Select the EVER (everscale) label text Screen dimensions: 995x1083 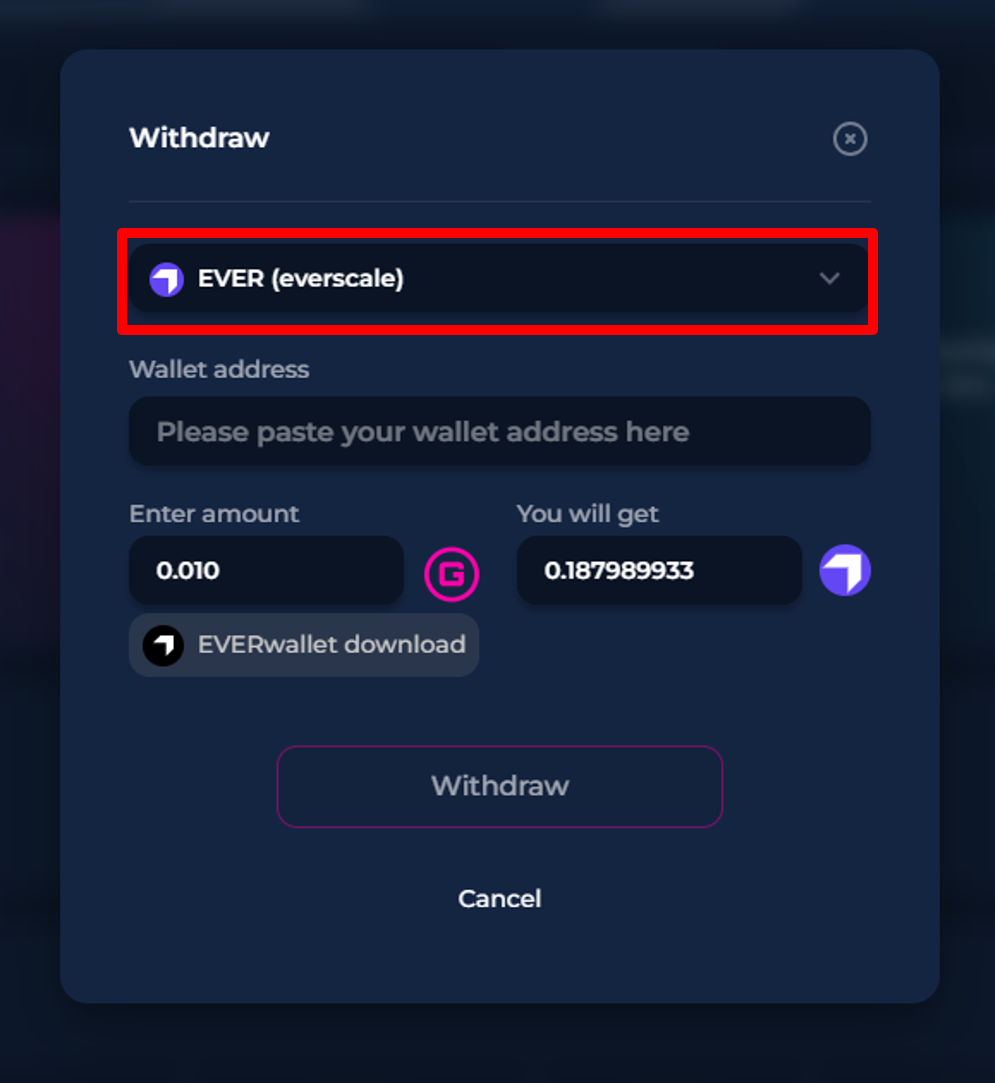300,278
